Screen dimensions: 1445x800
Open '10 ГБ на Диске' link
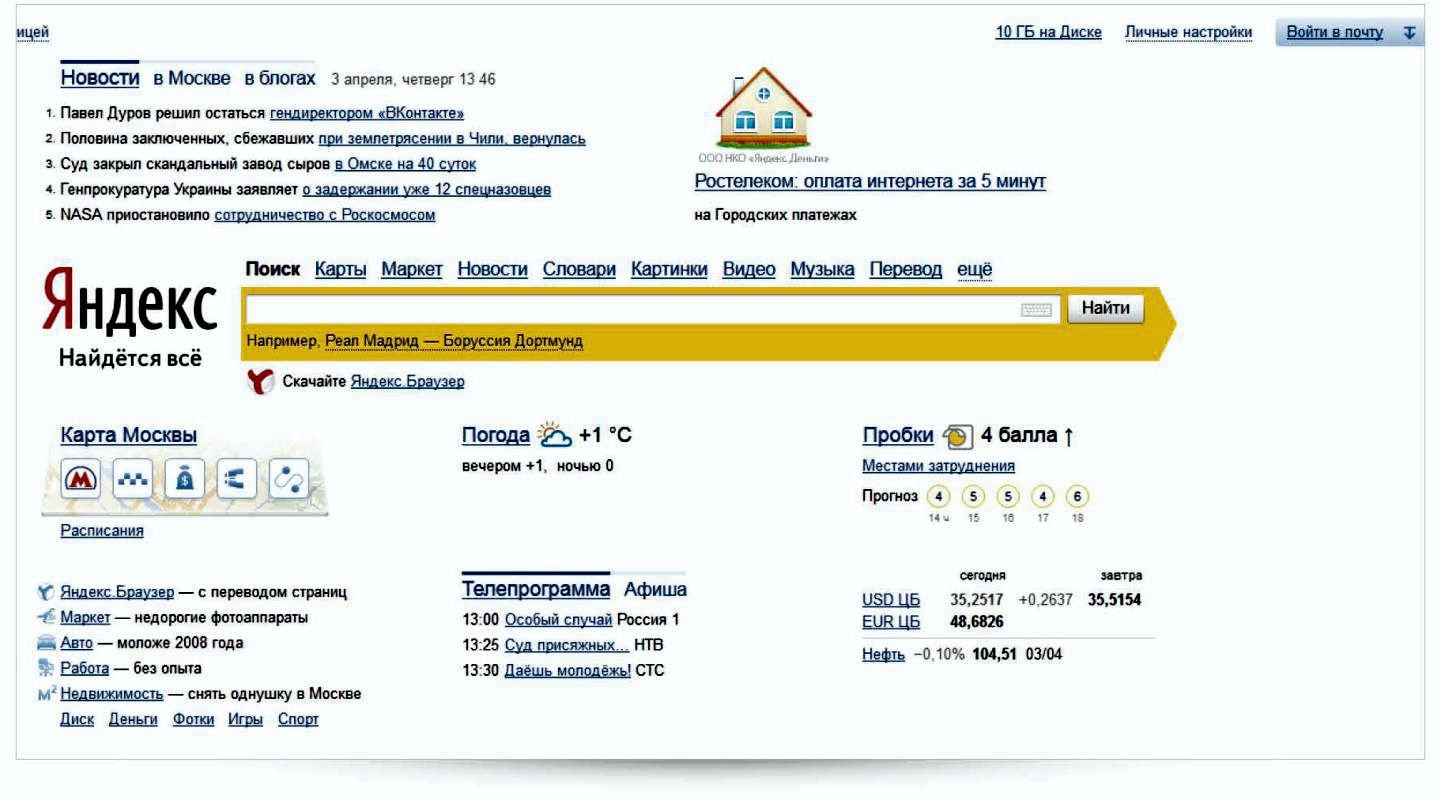click(x=1049, y=33)
